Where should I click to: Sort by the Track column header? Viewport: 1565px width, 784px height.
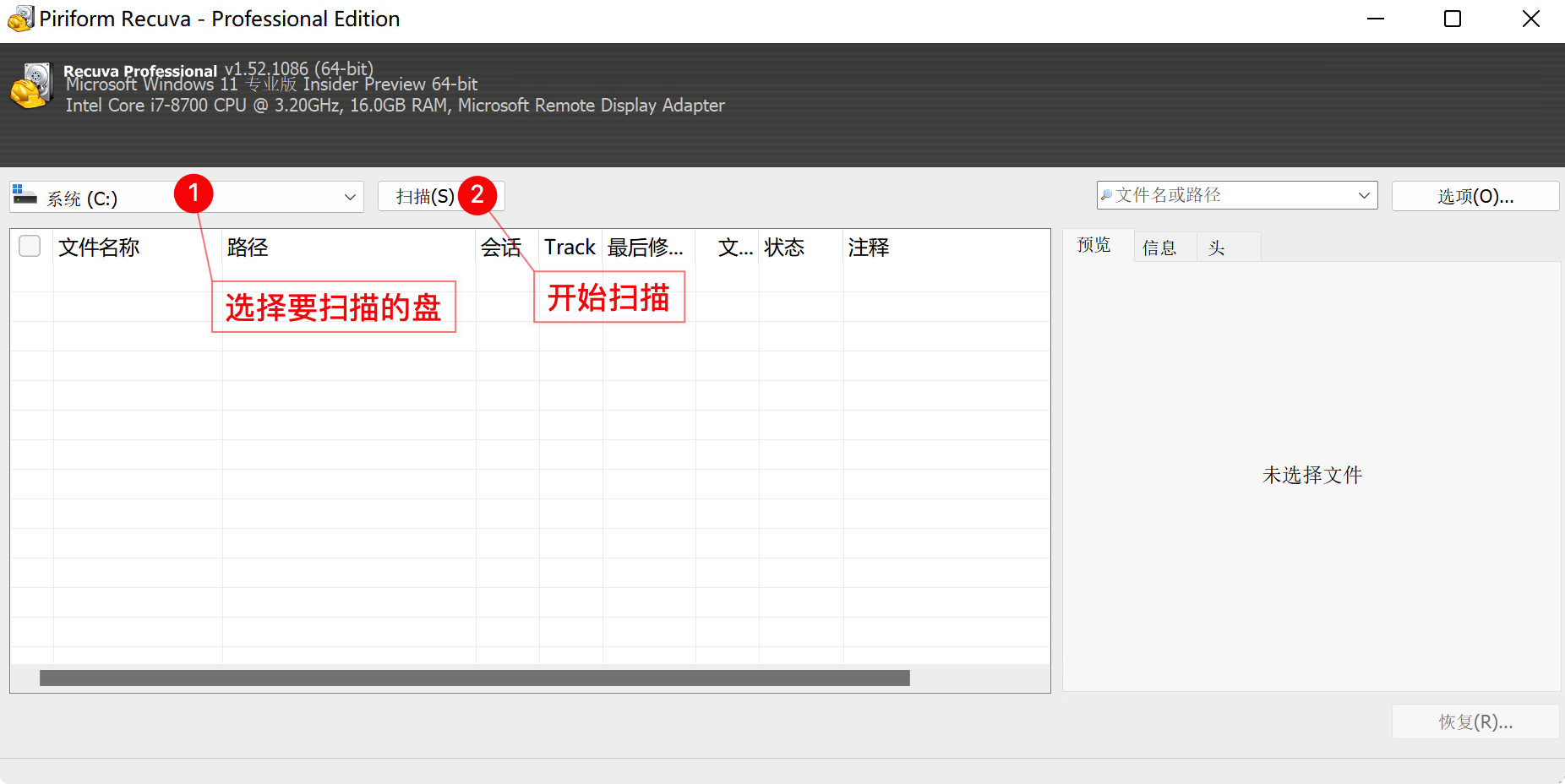coord(570,247)
